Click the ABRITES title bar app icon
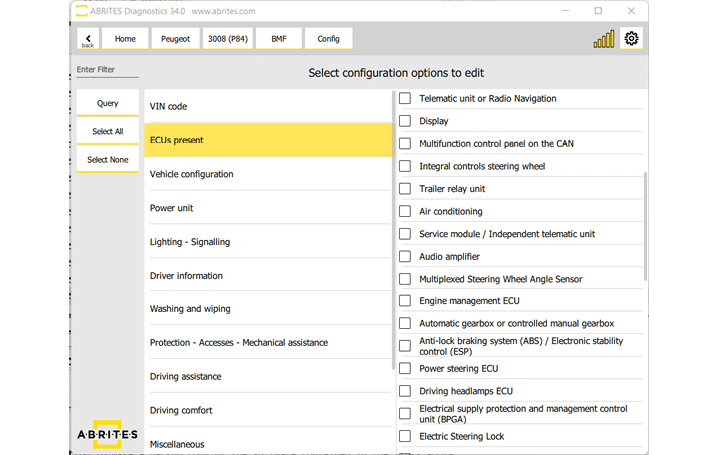This screenshot has height=455, width=719. pos(82,11)
